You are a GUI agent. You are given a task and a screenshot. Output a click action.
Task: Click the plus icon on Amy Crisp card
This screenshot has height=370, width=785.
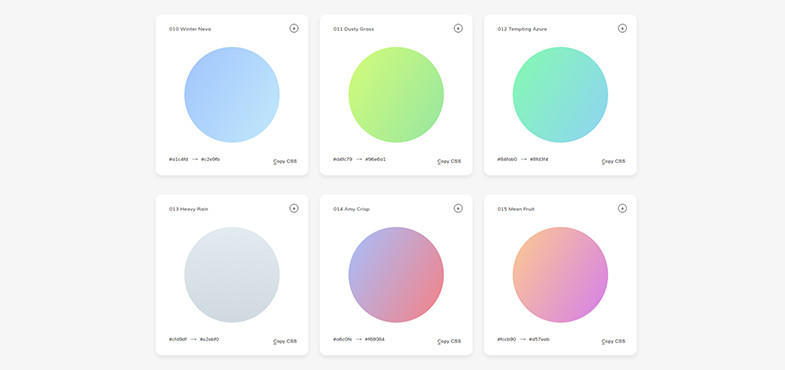pos(458,208)
